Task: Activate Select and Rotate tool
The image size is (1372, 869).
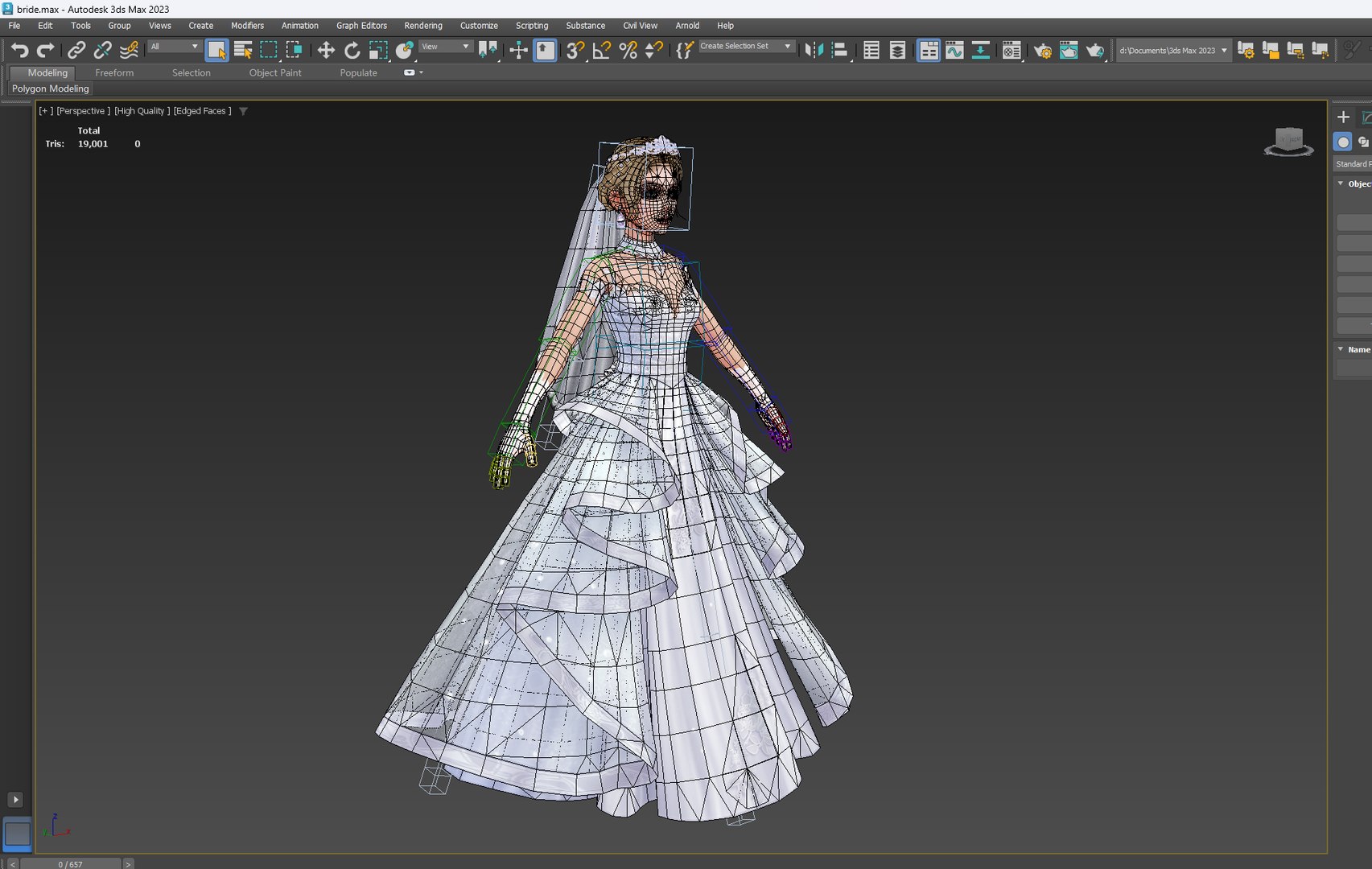Action: (x=352, y=51)
